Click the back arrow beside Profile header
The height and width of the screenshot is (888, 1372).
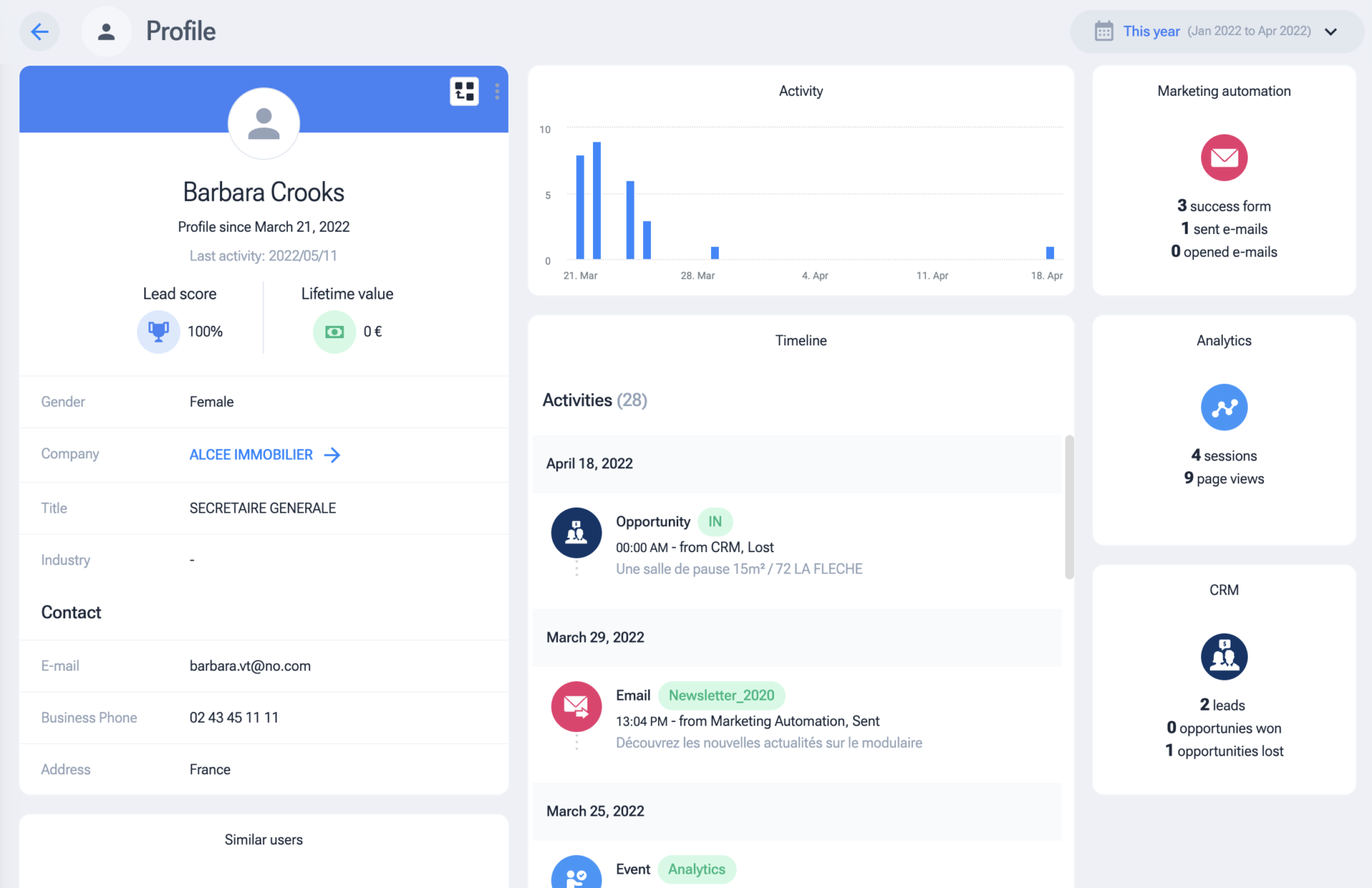pyautogui.click(x=39, y=31)
